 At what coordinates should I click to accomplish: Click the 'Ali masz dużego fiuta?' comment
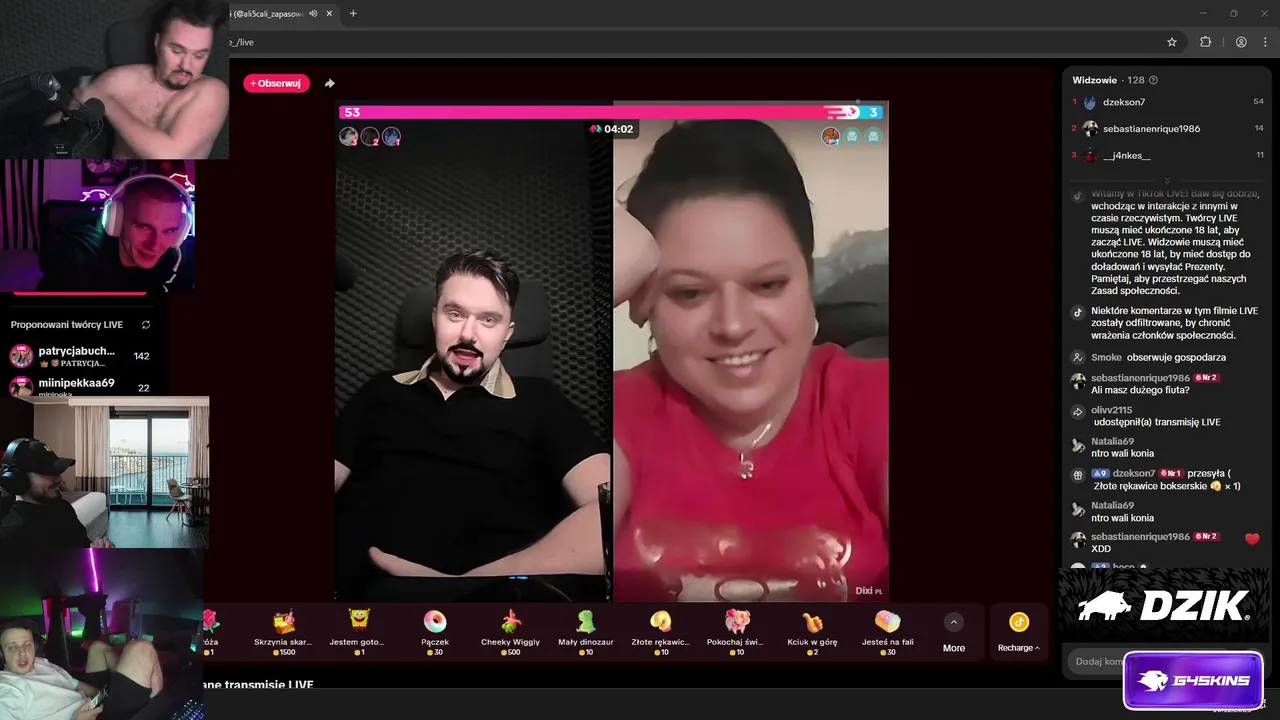1140,390
